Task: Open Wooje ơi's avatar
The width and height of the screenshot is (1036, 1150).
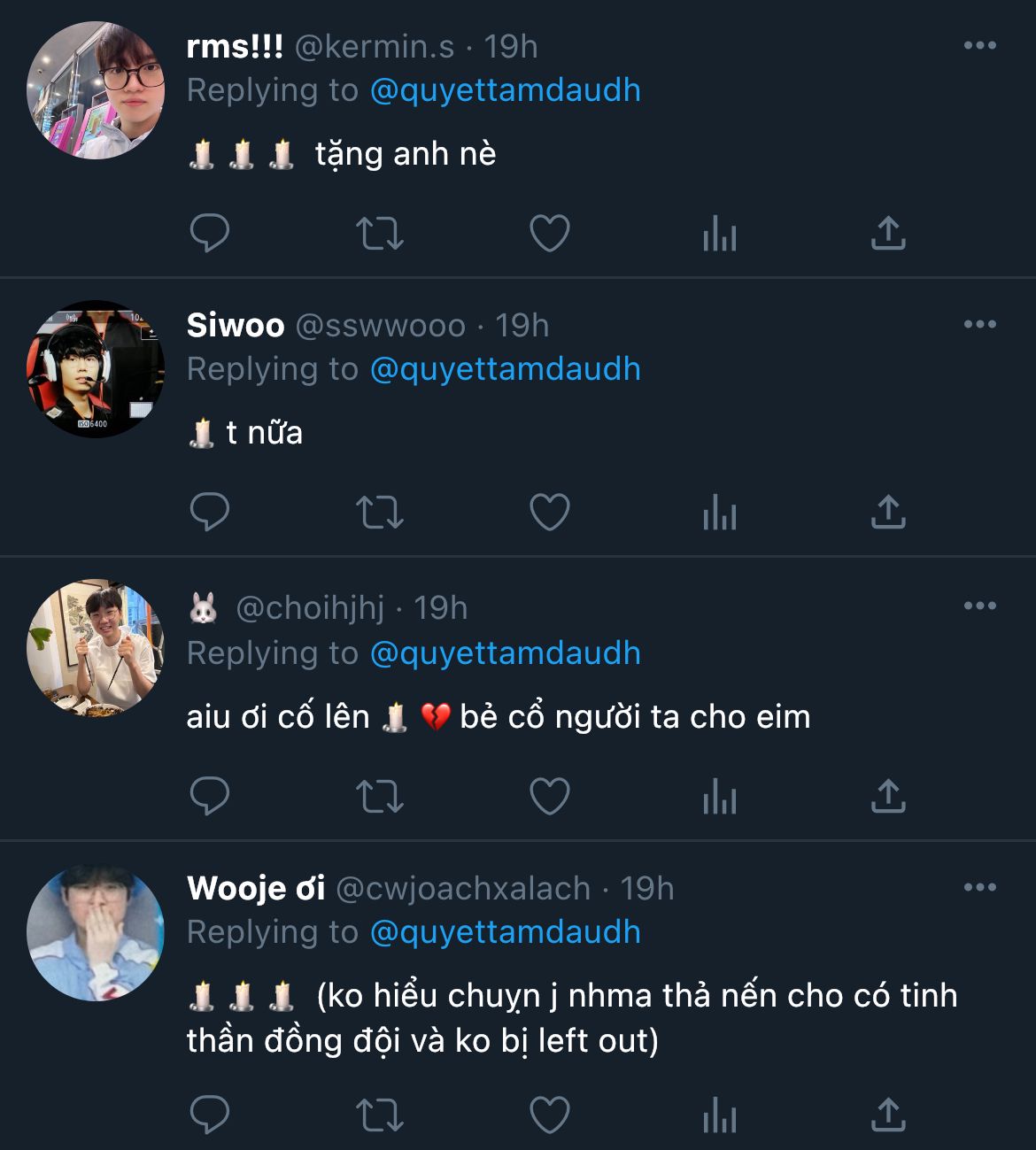Action: (96, 932)
